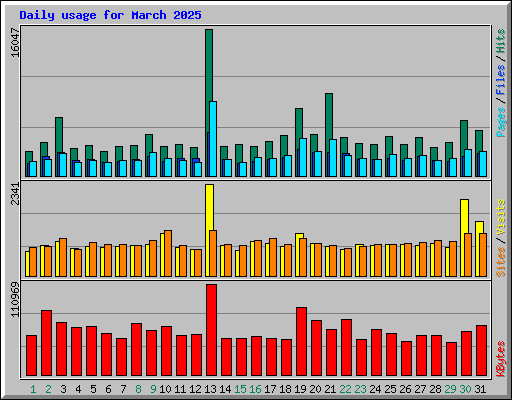512x400 pixels.
Task: Click the 16047 hits axis value
Action: click(15, 43)
